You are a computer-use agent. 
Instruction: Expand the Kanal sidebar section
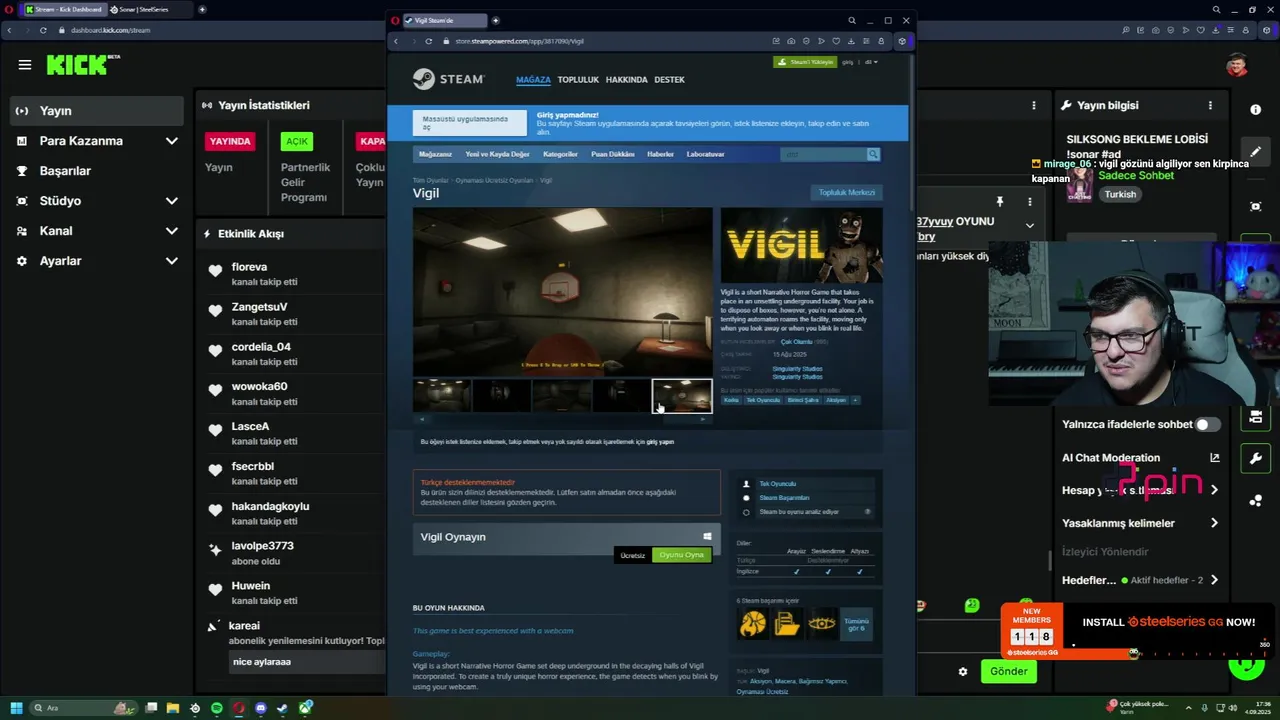coord(172,231)
